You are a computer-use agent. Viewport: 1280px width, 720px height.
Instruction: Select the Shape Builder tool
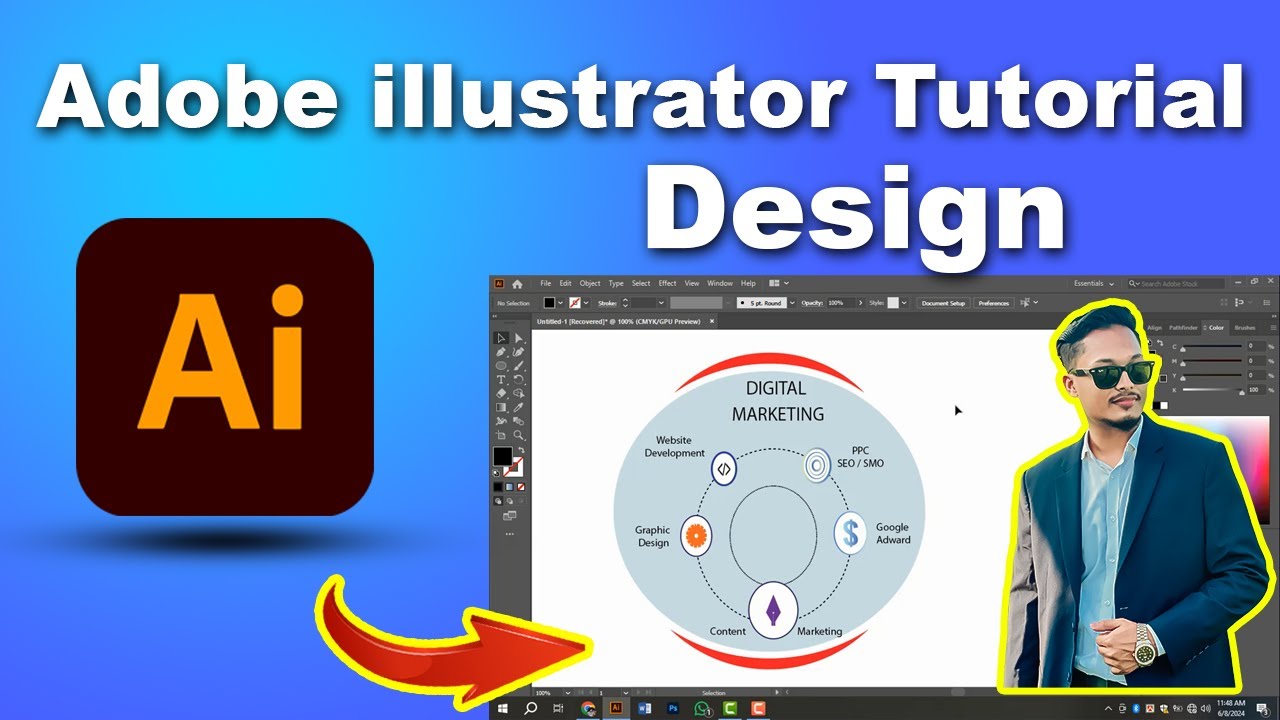click(x=519, y=393)
